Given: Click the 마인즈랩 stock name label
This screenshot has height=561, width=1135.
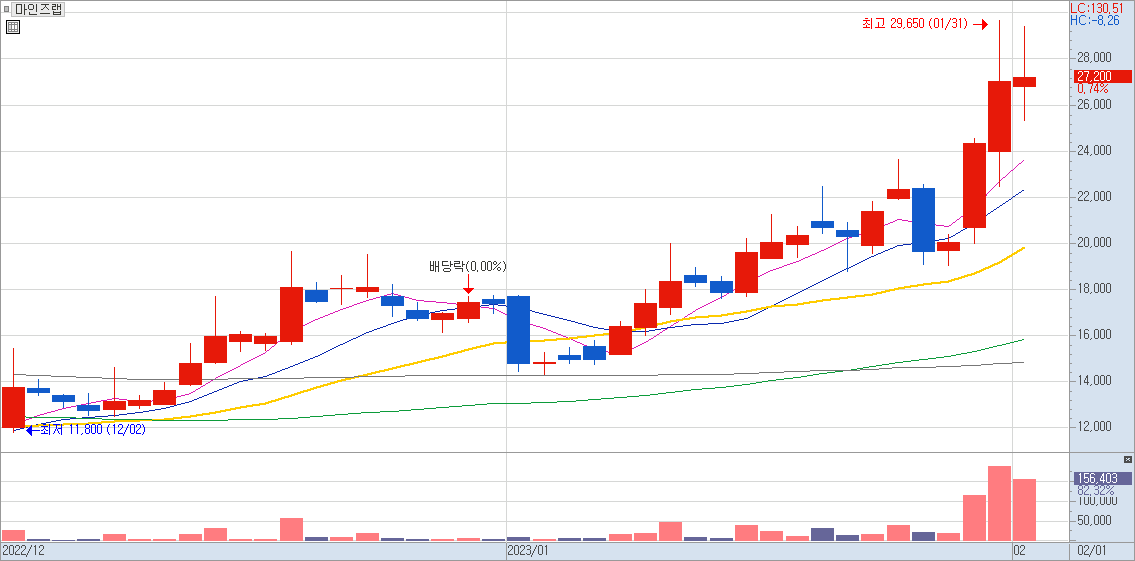Looking at the screenshot, I should [x=38, y=9].
